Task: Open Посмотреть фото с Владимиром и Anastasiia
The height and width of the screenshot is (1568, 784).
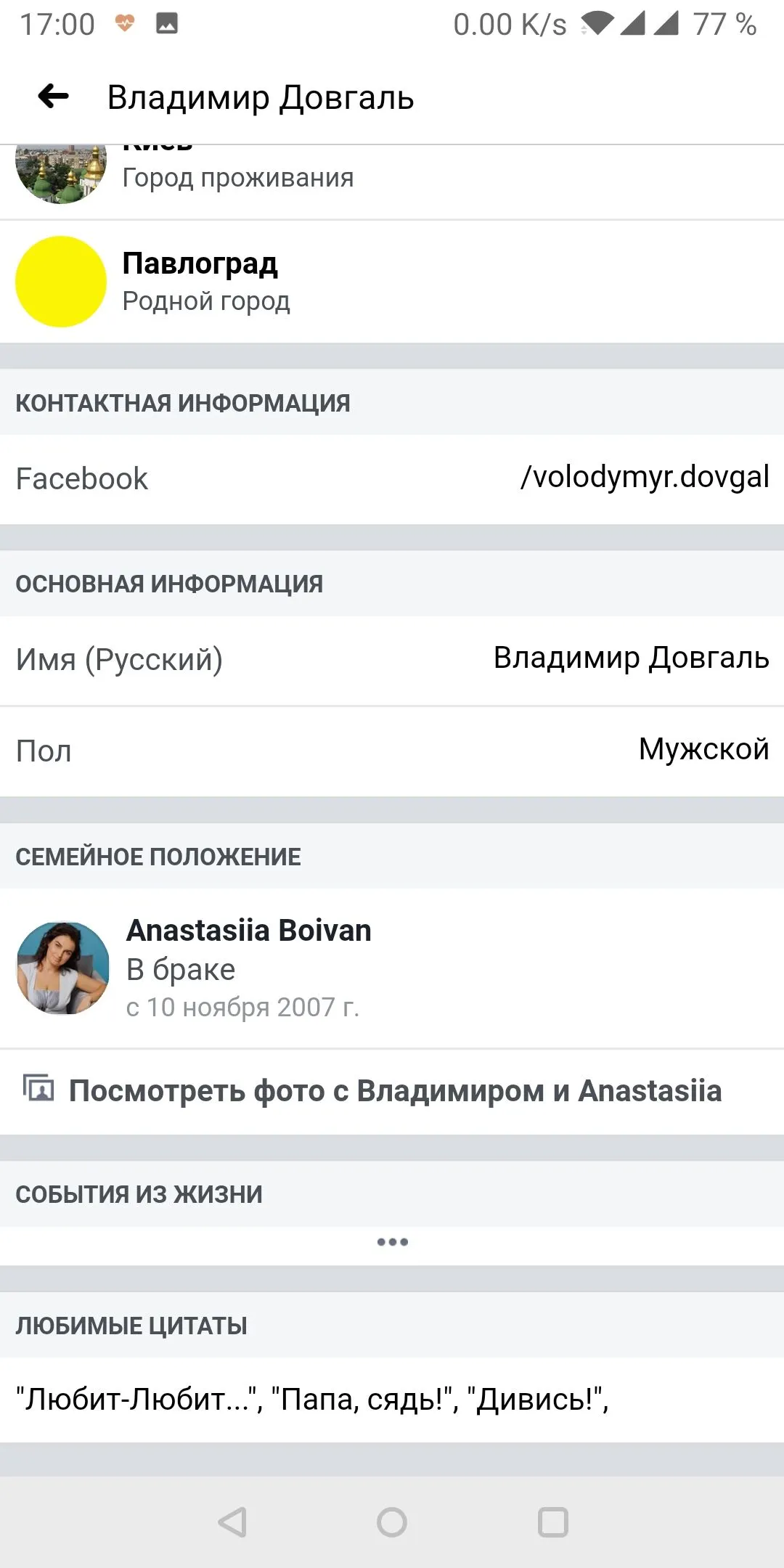Action: click(395, 1091)
